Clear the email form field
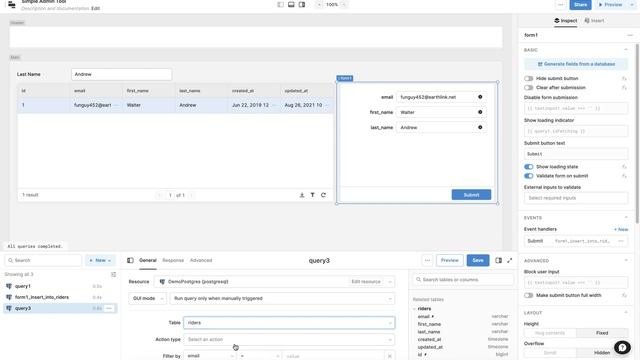 pyautogui.click(x=480, y=97)
